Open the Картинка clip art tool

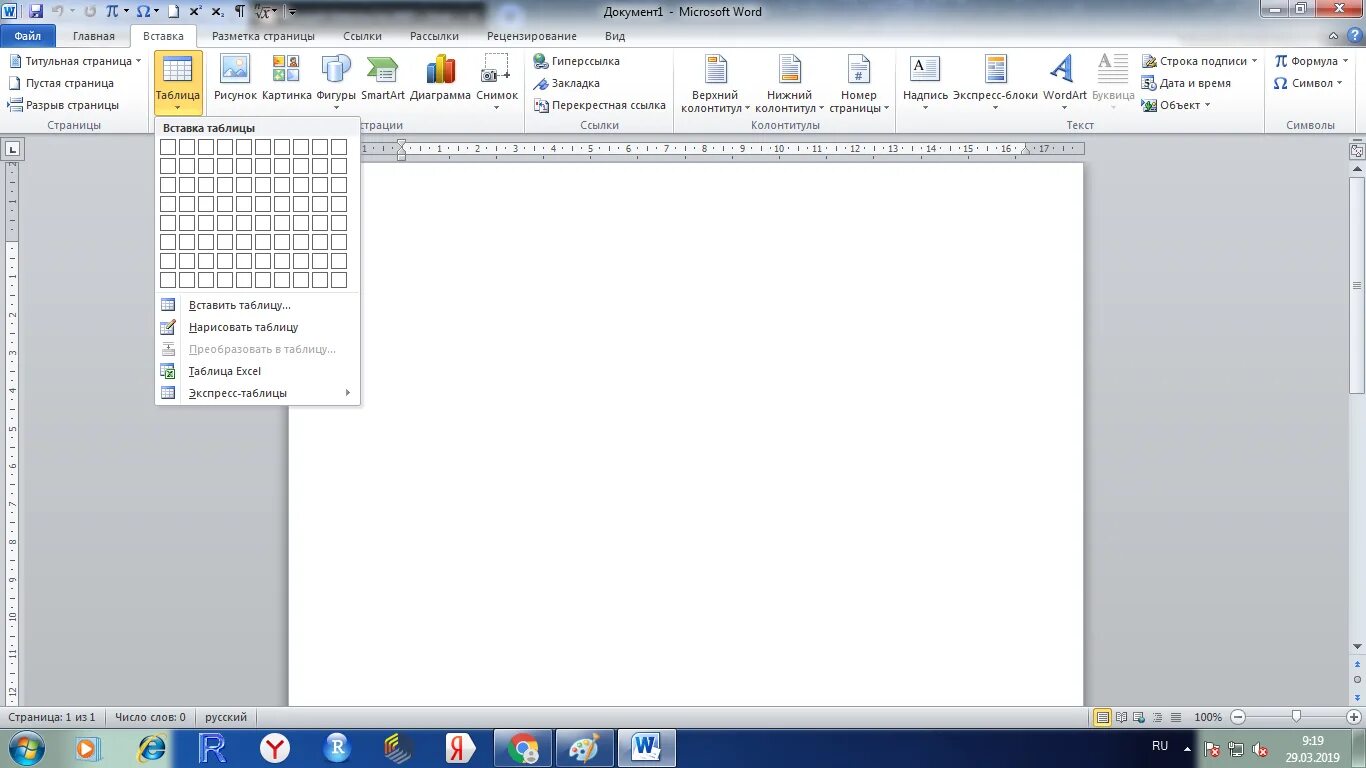[287, 77]
